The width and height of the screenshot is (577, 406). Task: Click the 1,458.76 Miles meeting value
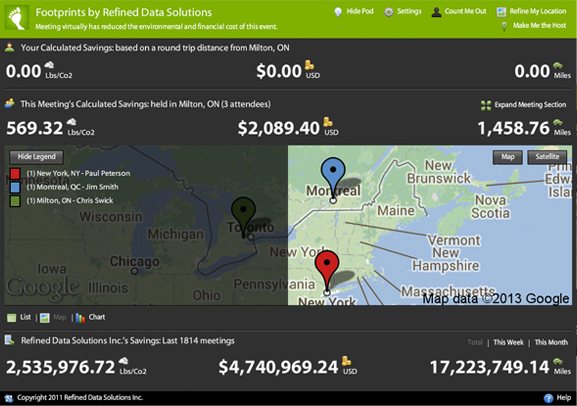pos(513,128)
